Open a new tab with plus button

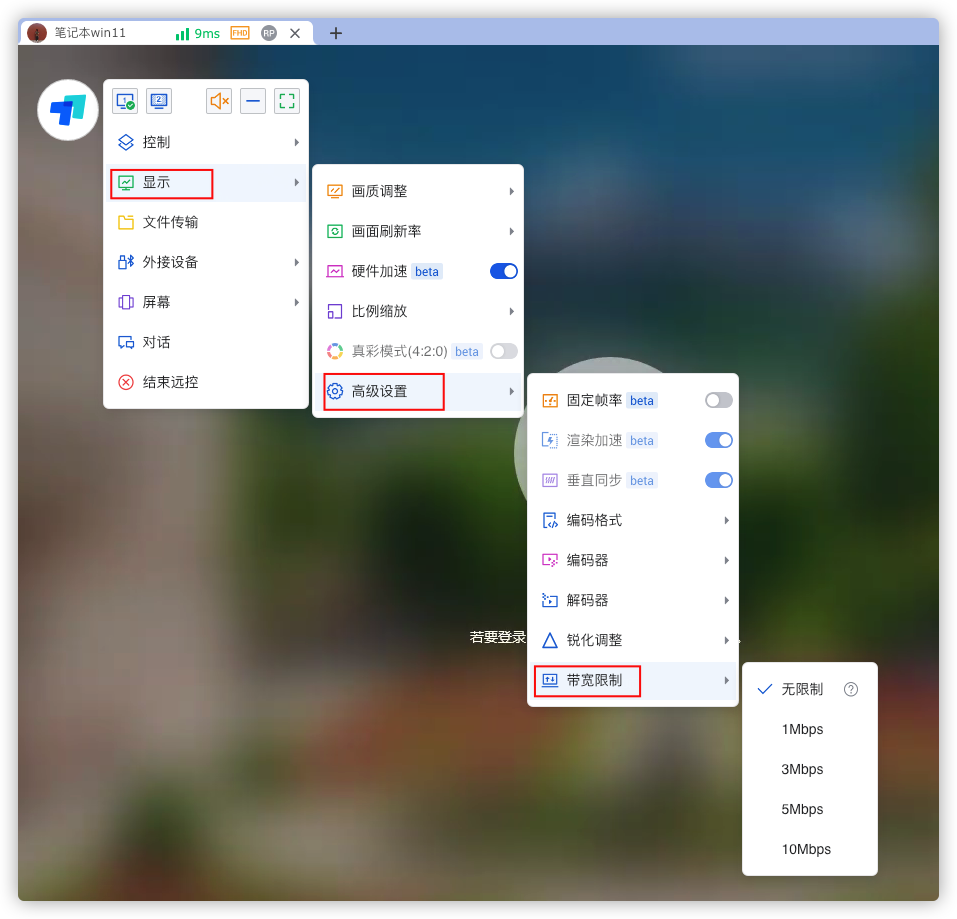coord(336,33)
